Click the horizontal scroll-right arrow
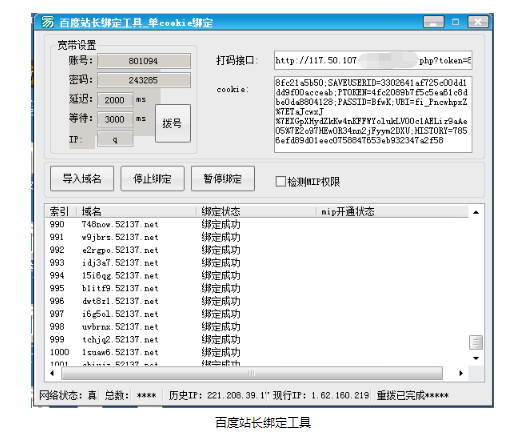 point(461,373)
